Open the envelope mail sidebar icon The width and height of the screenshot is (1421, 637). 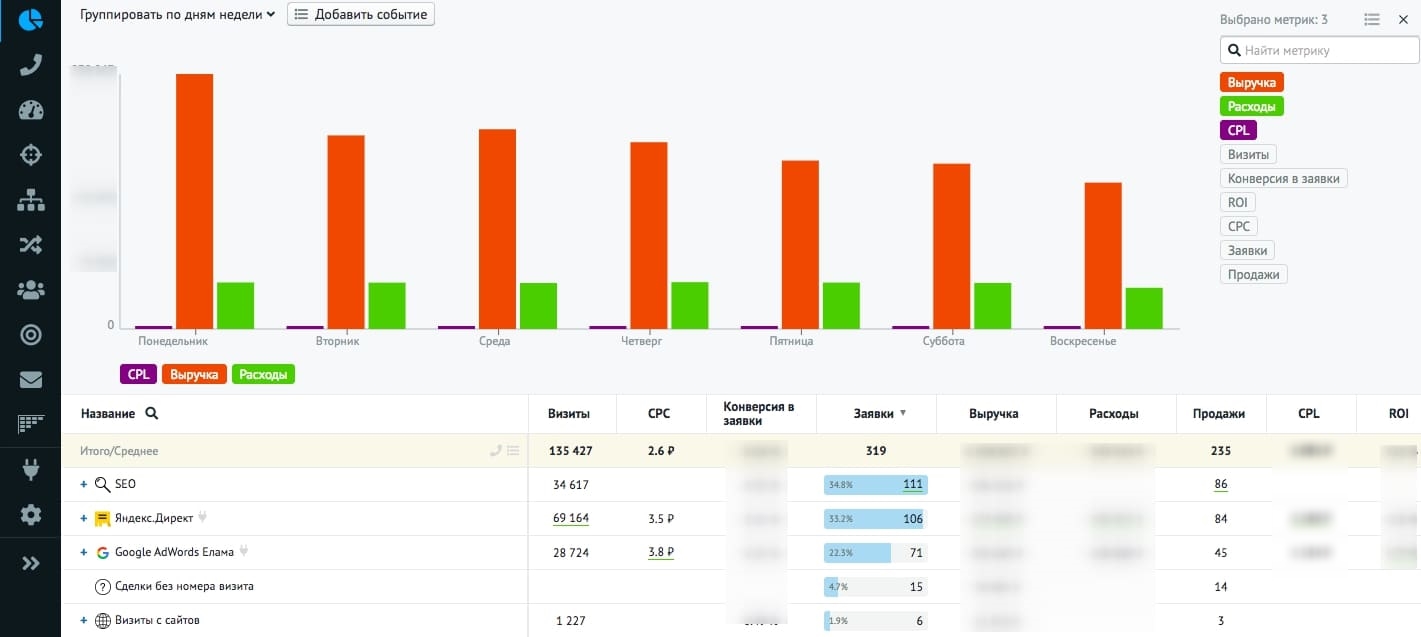[x=30, y=380]
